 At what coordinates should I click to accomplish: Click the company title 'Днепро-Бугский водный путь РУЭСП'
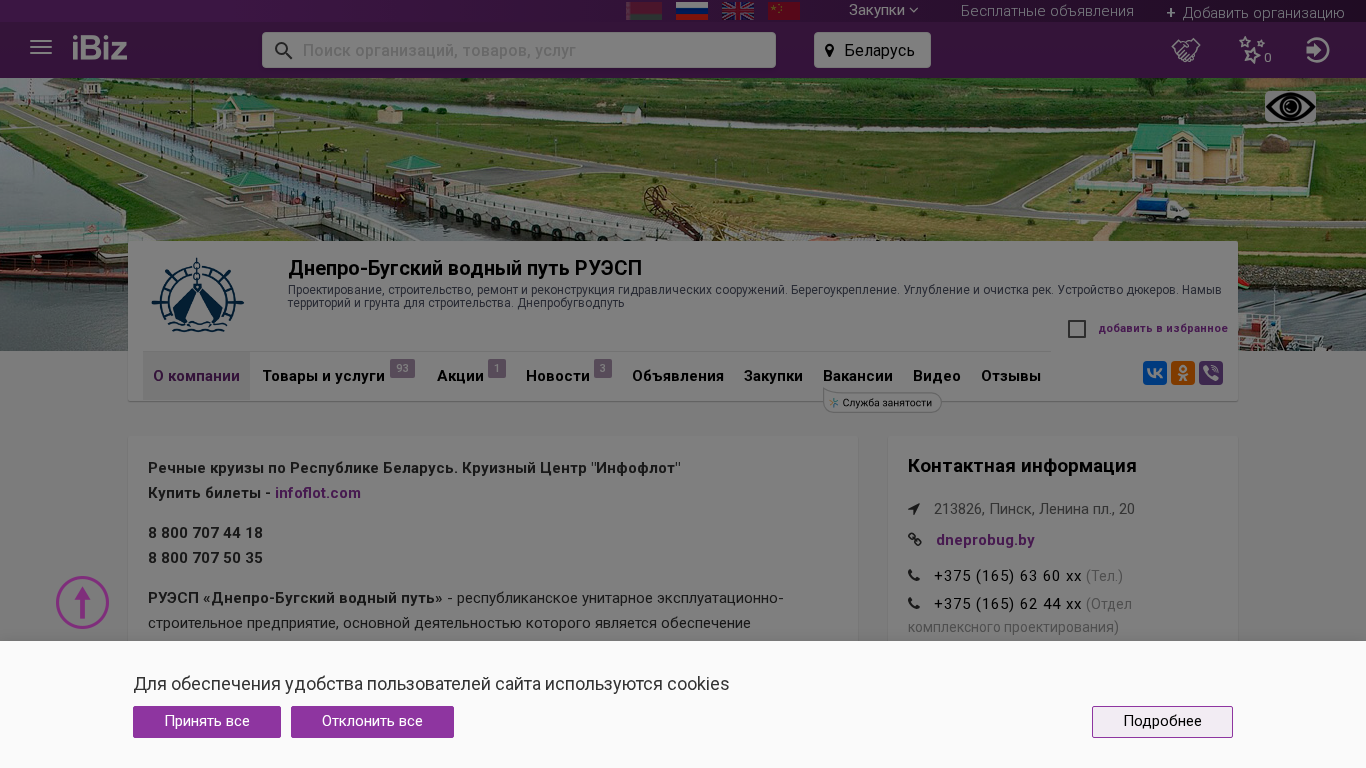tap(465, 268)
